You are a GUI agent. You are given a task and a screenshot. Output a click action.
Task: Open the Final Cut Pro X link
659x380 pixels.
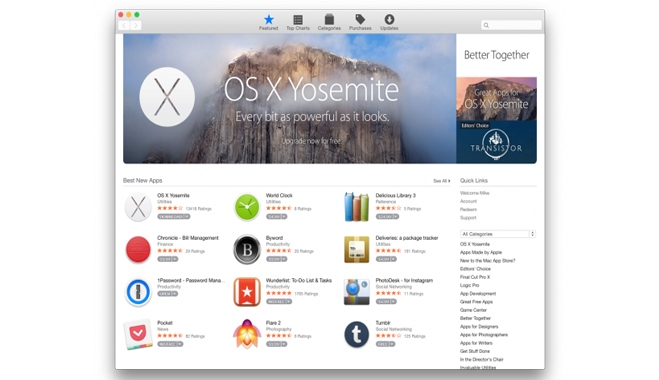point(475,277)
